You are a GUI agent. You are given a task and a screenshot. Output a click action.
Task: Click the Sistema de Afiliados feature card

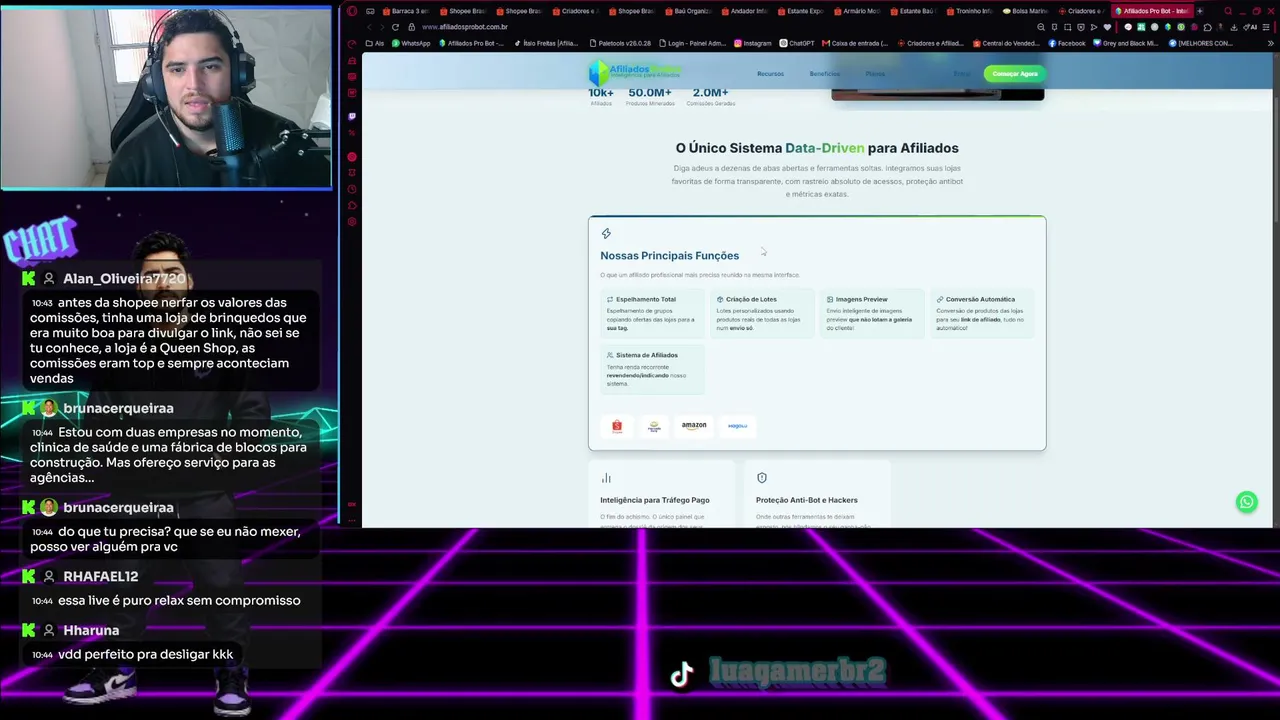tap(652, 370)
